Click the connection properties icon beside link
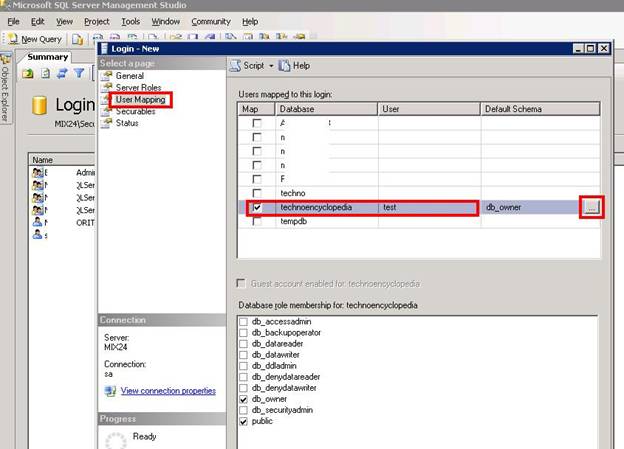Screen dimensions: 624x449 110,391
